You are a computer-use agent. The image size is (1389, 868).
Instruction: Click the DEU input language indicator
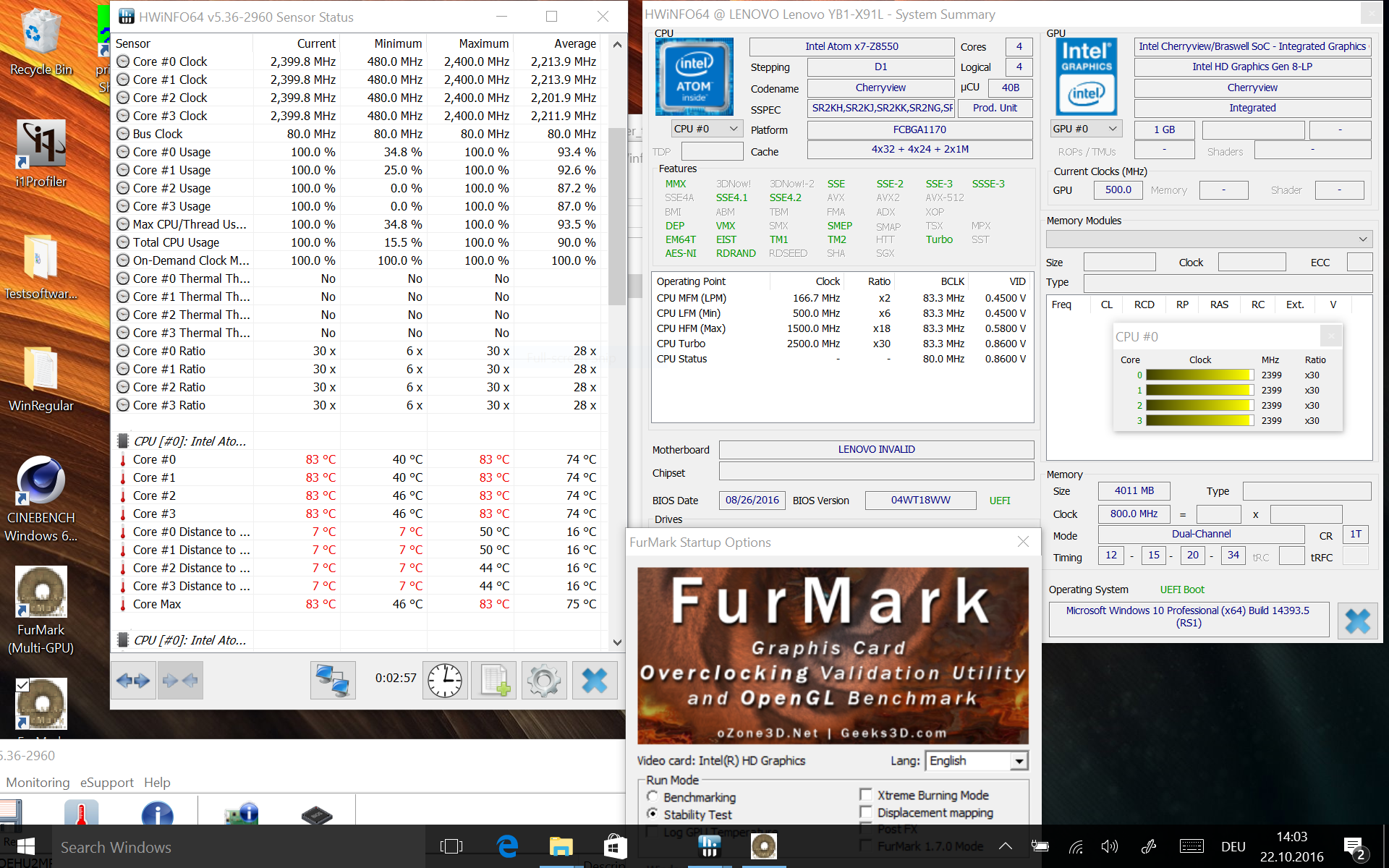tap(1233, 846)
